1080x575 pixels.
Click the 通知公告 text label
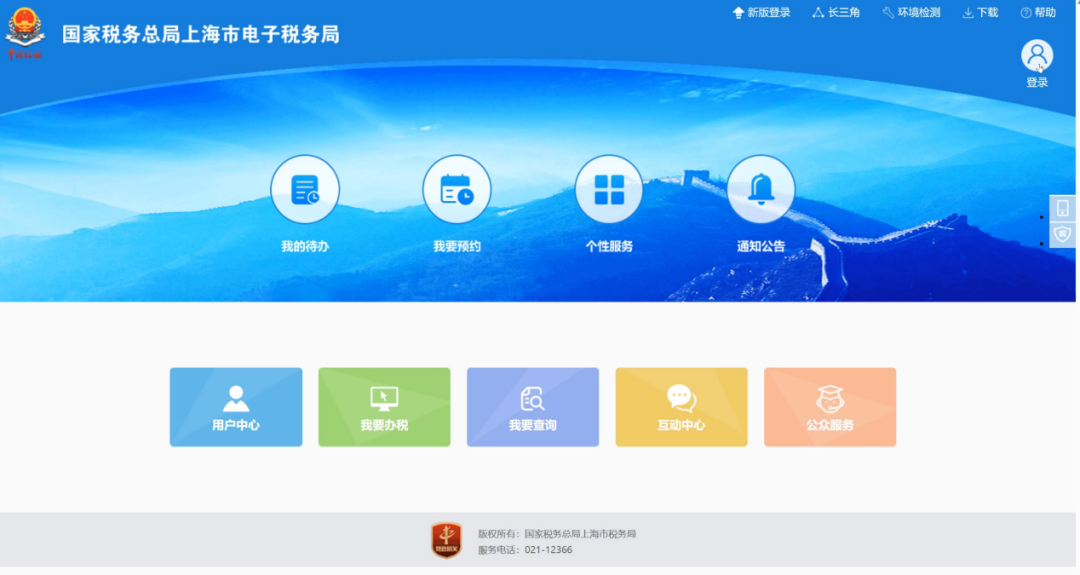(x=761, y=247)
